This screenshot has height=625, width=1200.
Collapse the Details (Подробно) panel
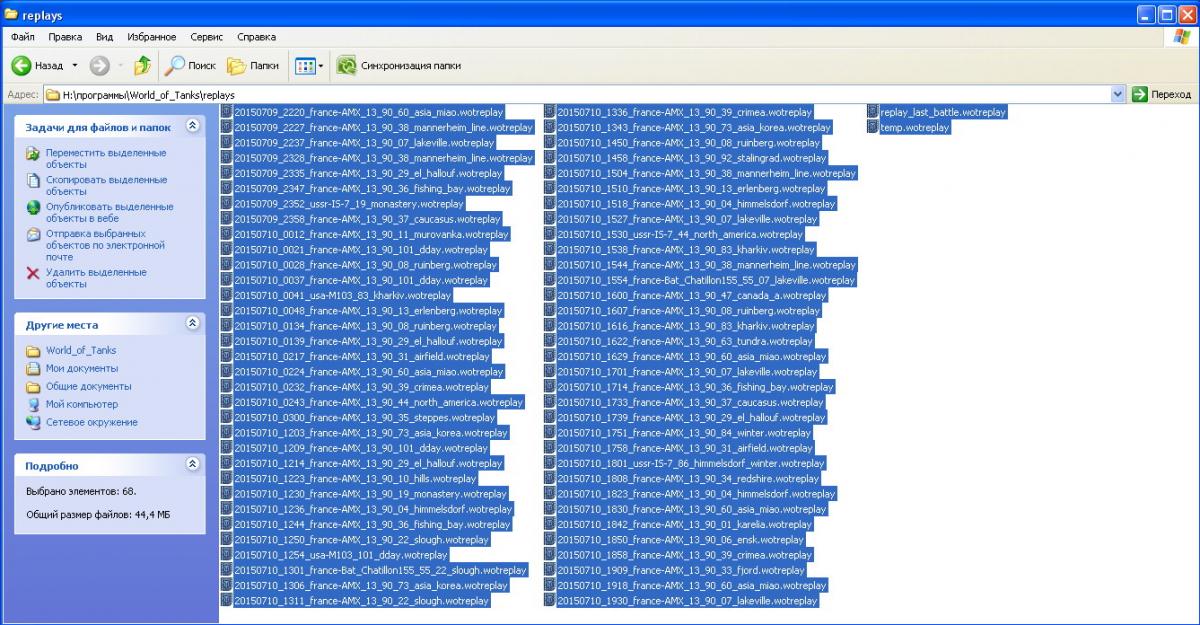(192, 465)
